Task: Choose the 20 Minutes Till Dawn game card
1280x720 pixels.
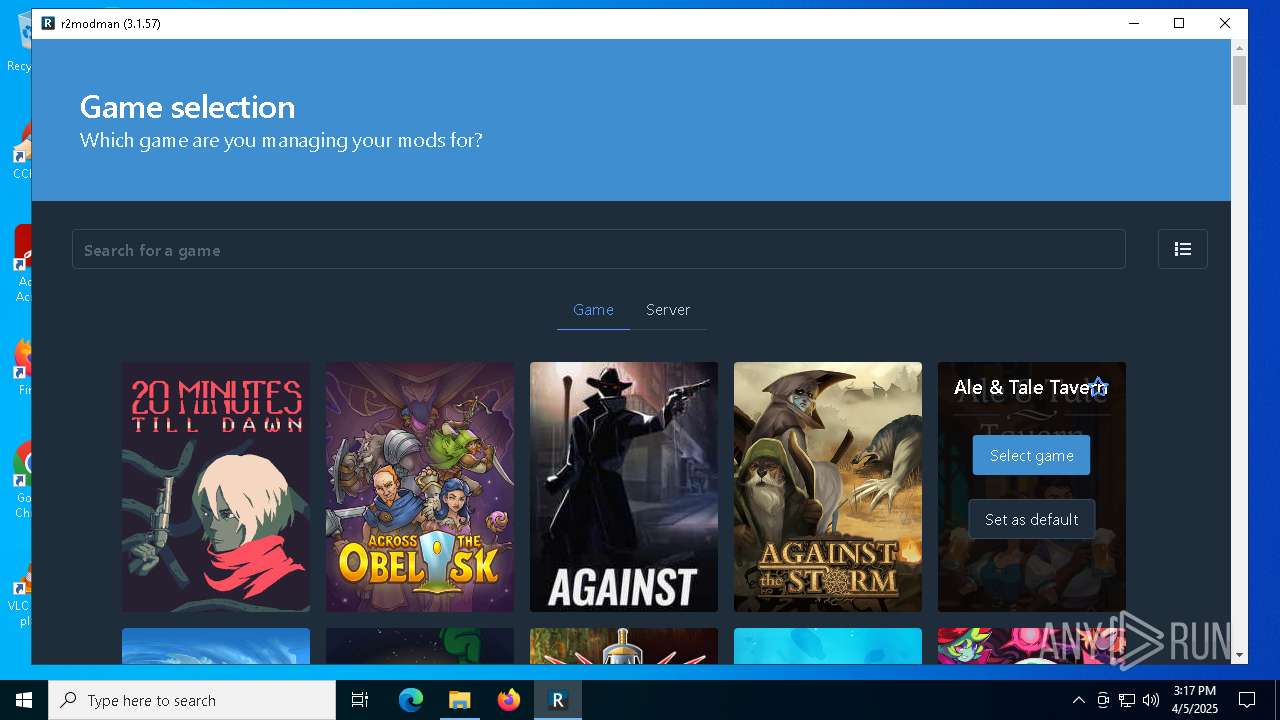Action: point(216,487)
